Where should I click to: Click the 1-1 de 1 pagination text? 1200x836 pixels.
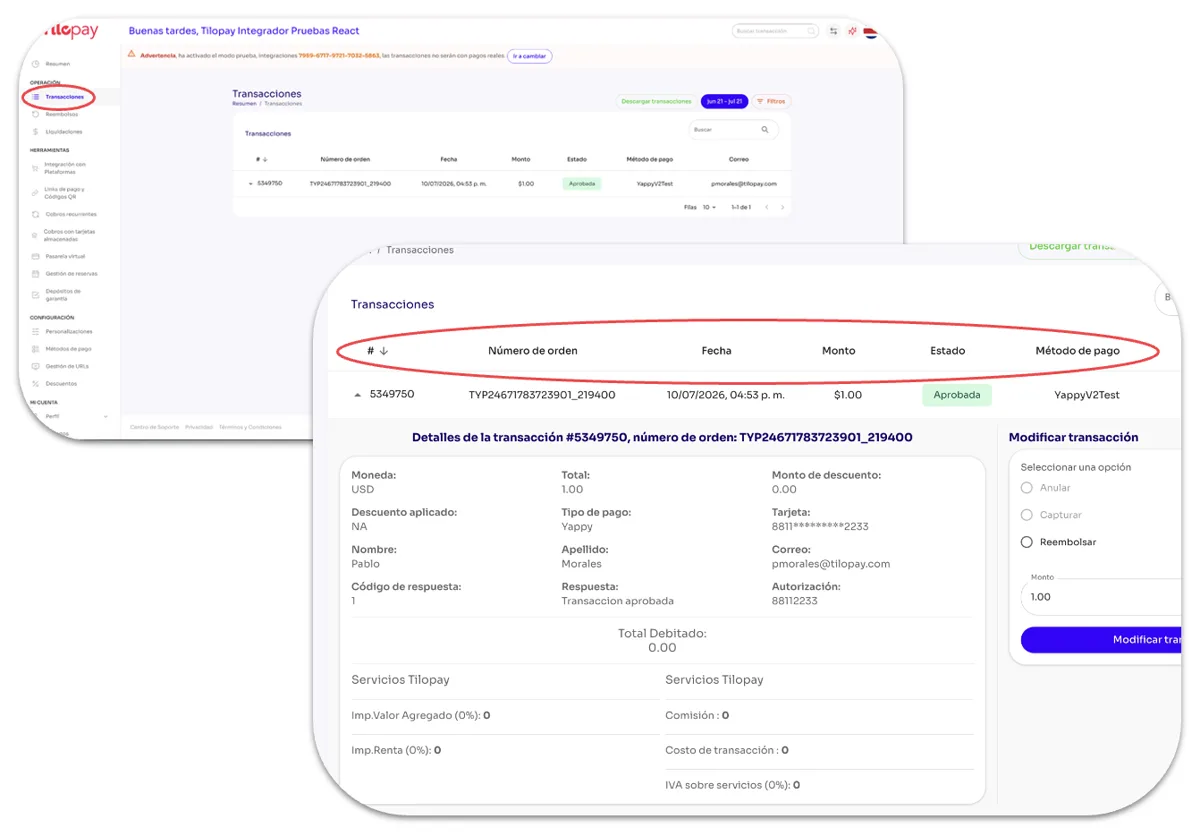point(741,207)
